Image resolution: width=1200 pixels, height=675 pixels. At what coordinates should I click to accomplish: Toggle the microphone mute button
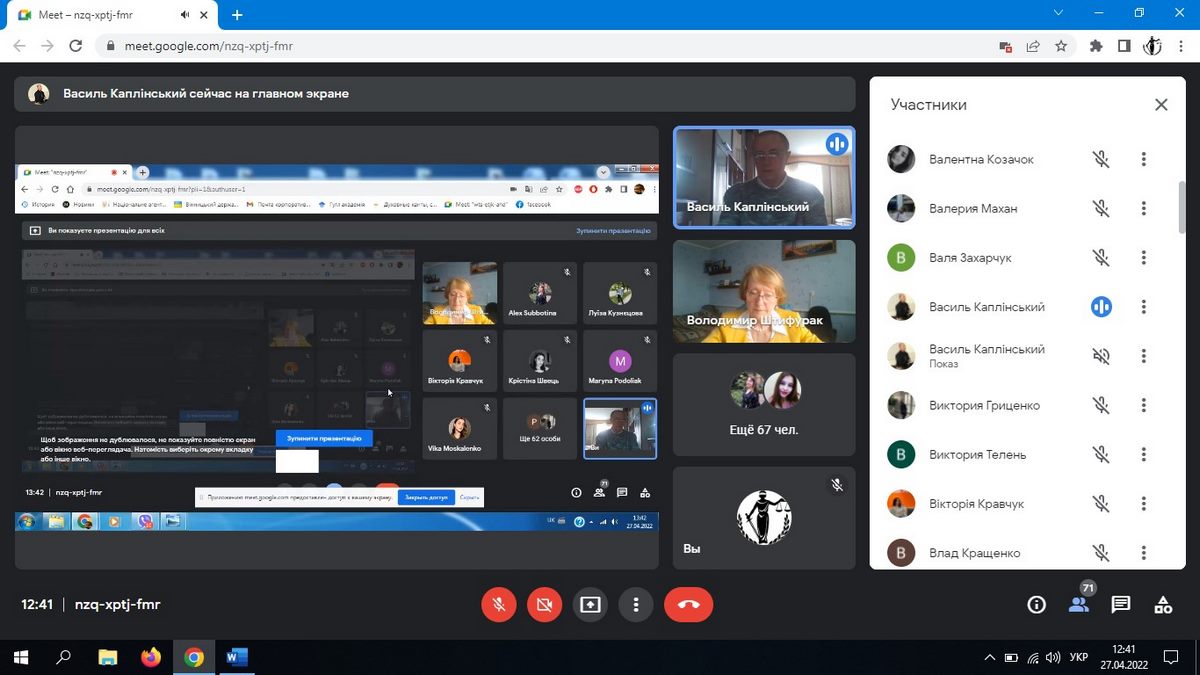pyautogui.click(x=498, y=604)
